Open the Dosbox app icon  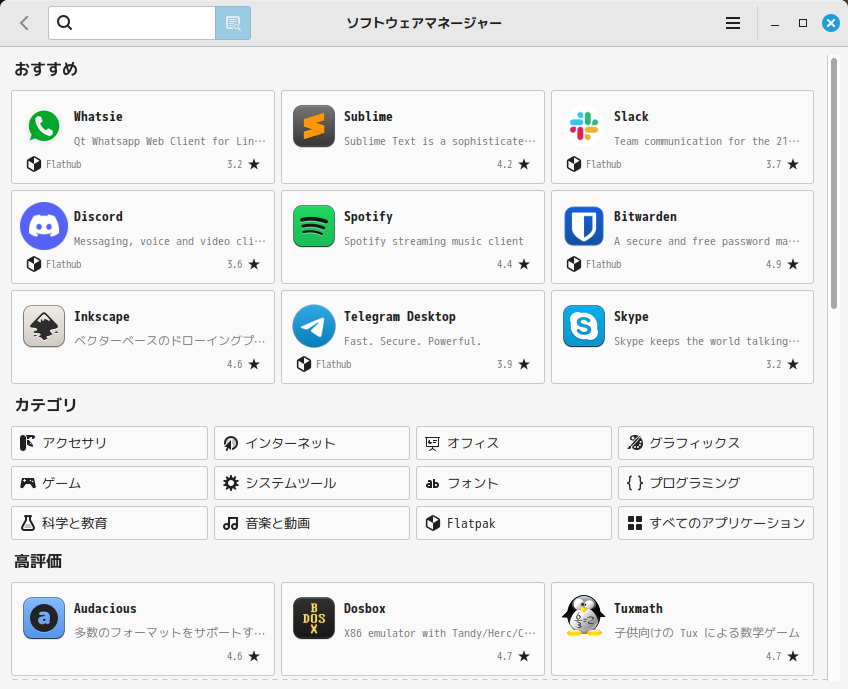(x=314, y=618)
